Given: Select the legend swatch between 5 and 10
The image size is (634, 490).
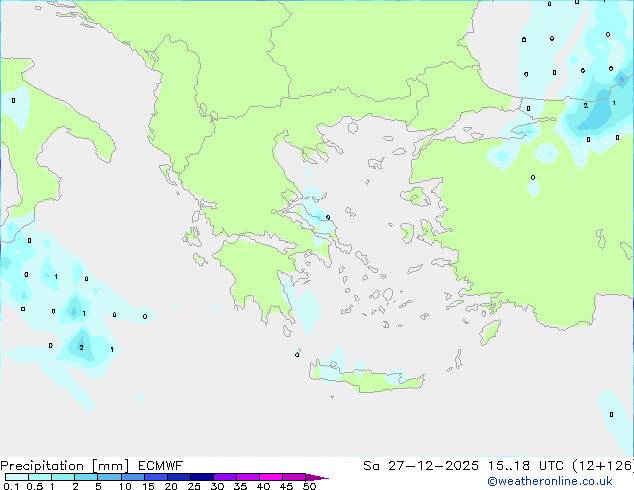Looking at the screenshot, I should [x=109, y=477].
